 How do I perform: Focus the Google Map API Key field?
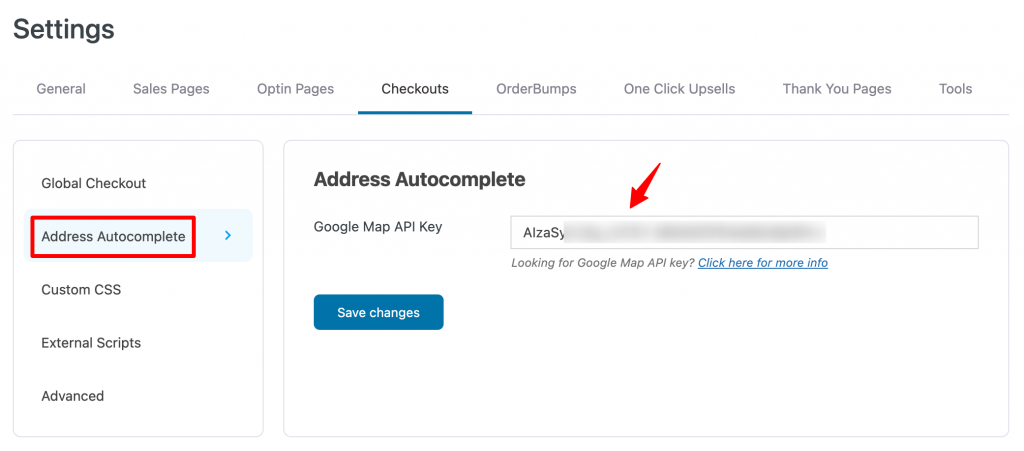(x=744, y=232)
